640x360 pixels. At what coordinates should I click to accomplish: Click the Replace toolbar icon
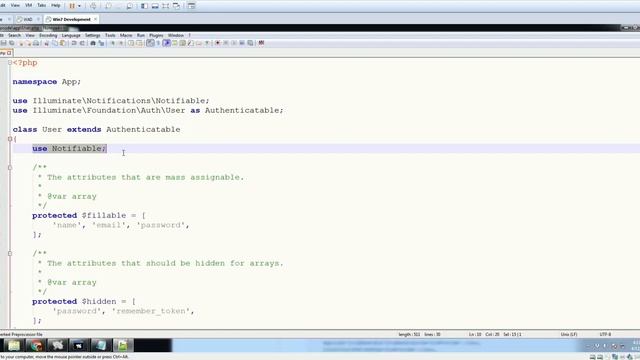click(x=102, y=43)
